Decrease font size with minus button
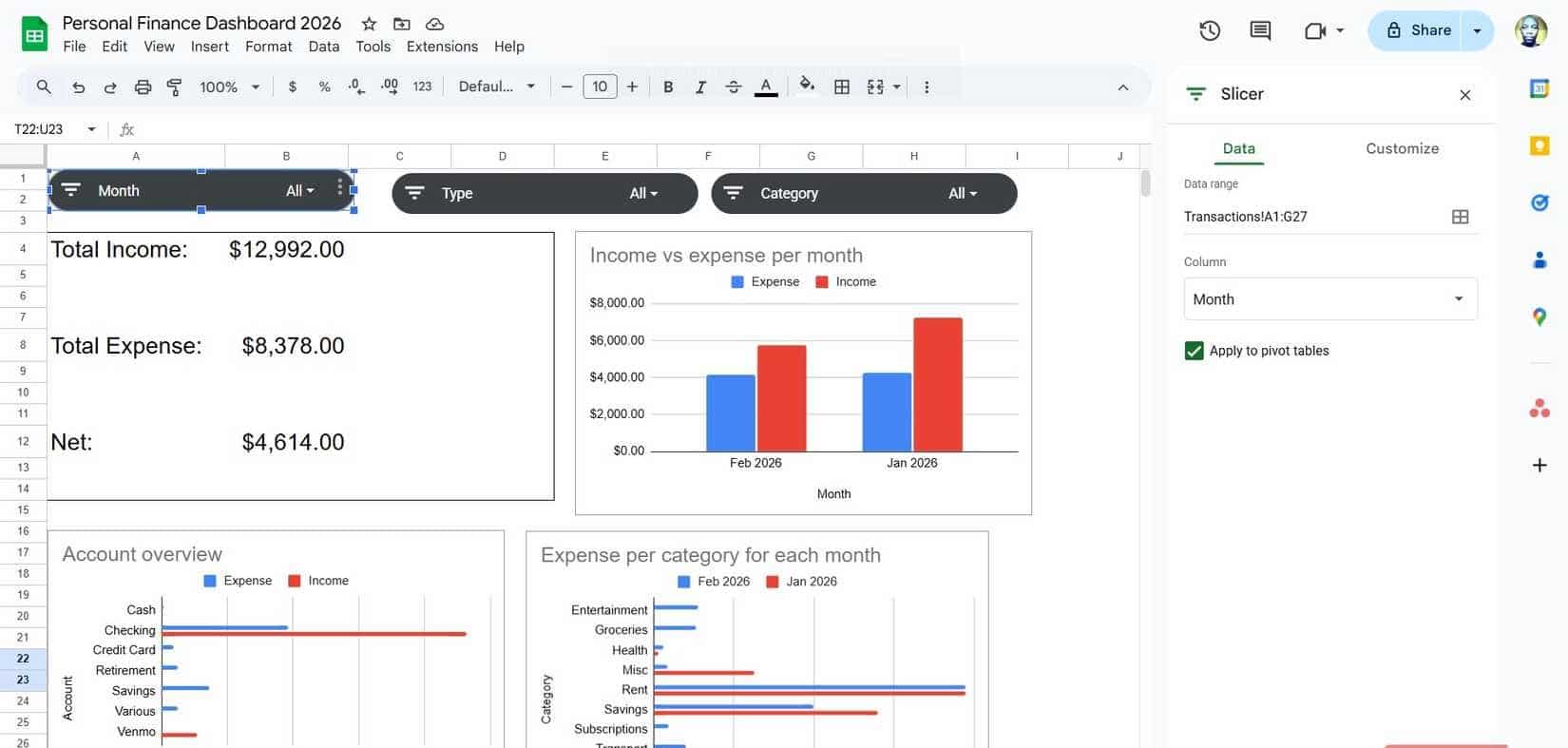This screenshot has width=1568, height=748. [x=566, y=86]
